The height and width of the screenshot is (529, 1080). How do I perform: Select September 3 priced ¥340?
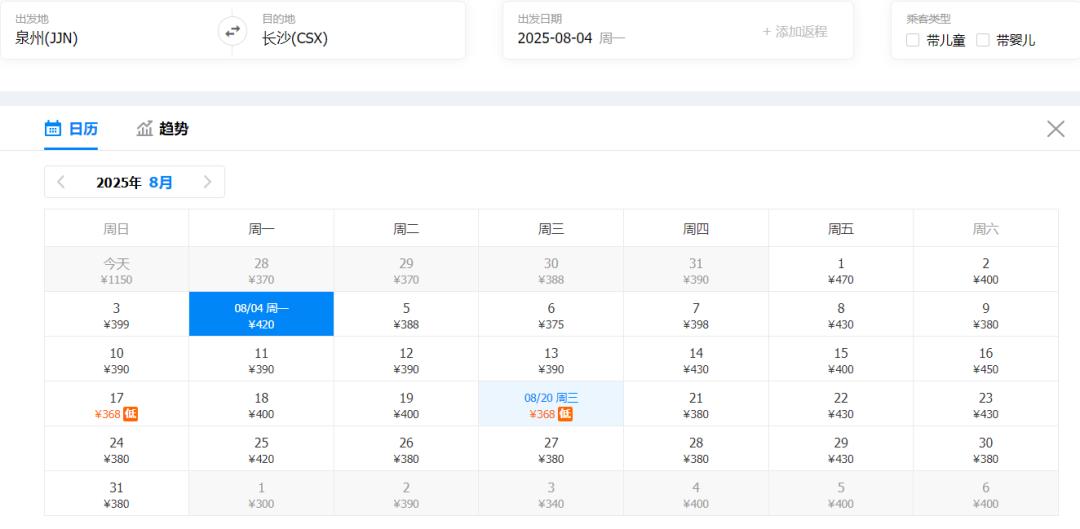(551, 493)
